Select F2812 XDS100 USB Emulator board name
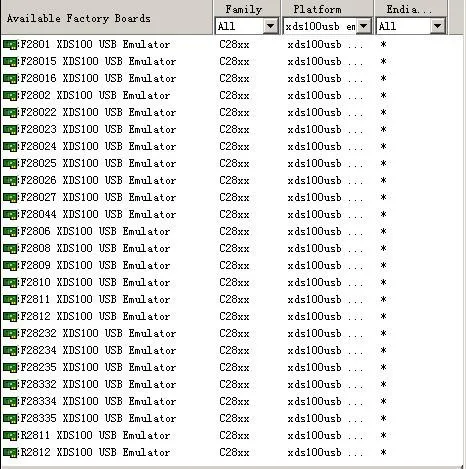This screenshot has width=466, height=469. coord(95,316)
